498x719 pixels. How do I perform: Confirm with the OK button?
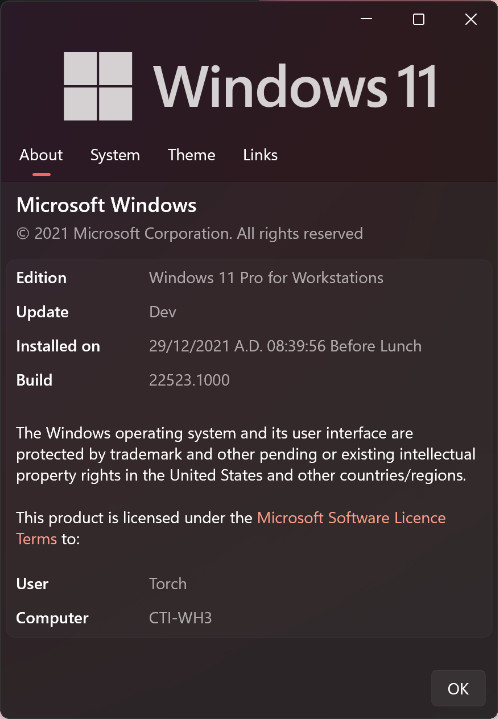[x=458, y=688]
